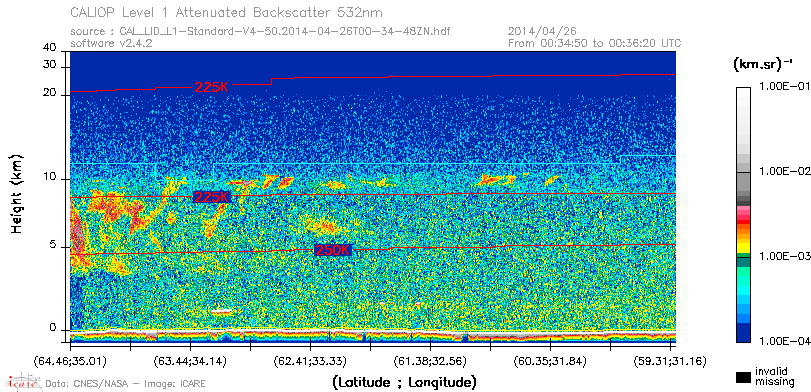Click the x-axis label (61.38;32.56)
Image resolution: width=811 pixels, height=392 pixels.
click(x=430, y=361)
